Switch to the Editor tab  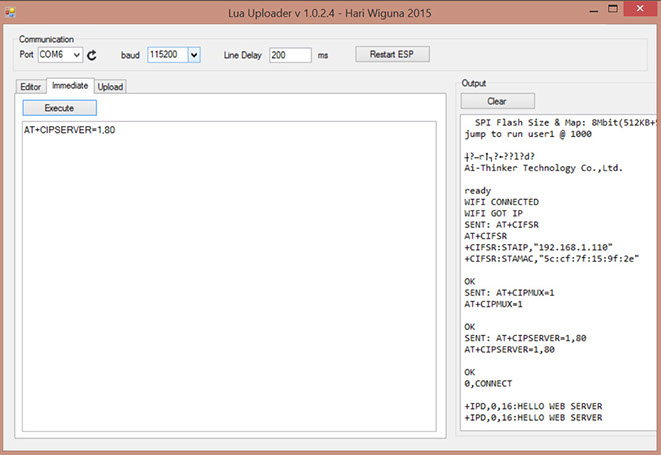tap(30, 86)
